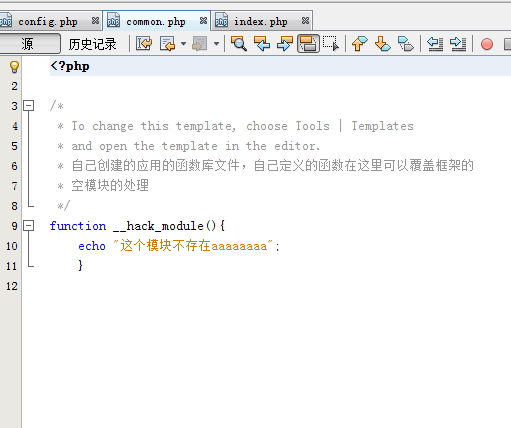Screen dimensions: 511x428
Task: Click the string "这个模块不存在aaaaaaaa"
Action: click(x=194, y=246)
